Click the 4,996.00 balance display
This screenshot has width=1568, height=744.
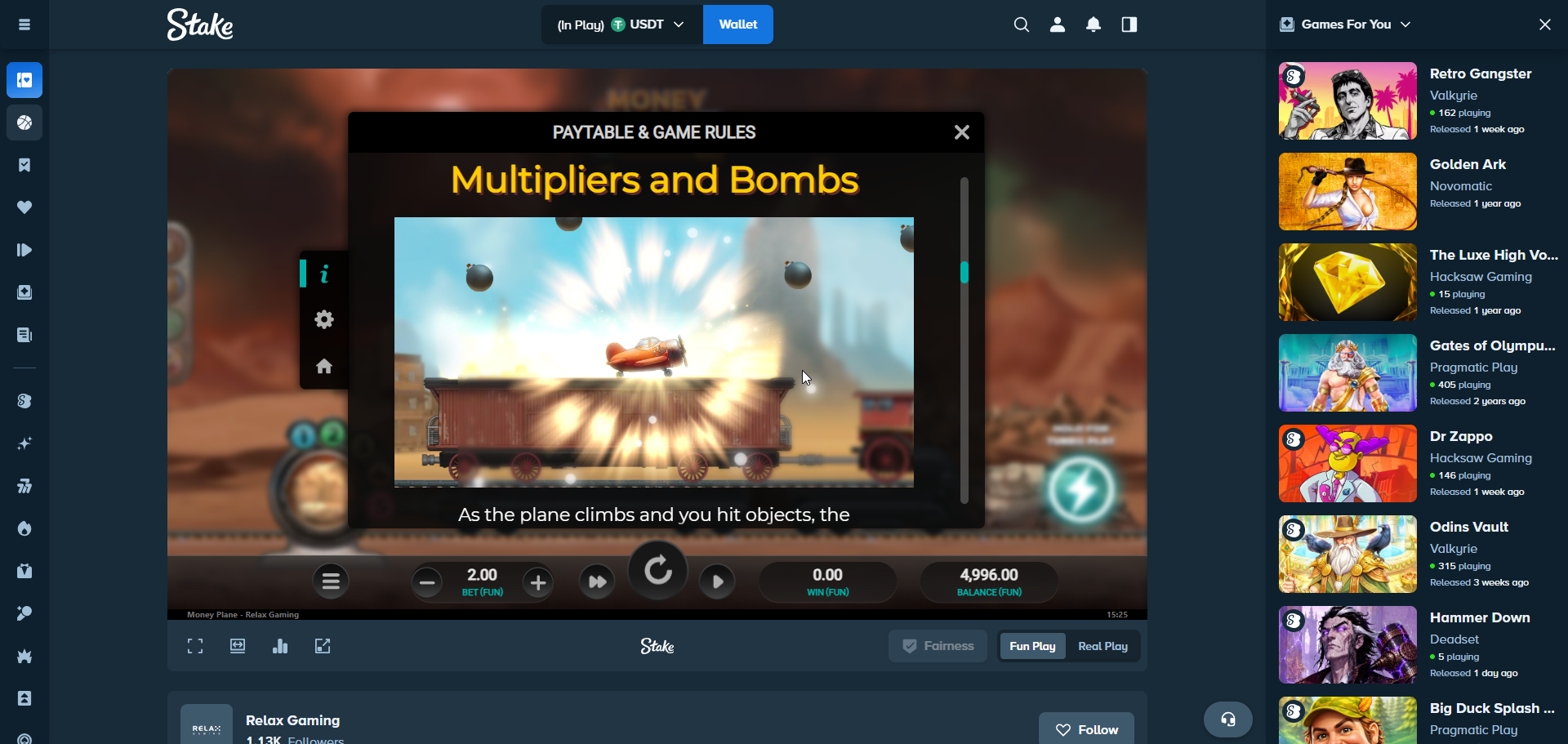point(989,575)
